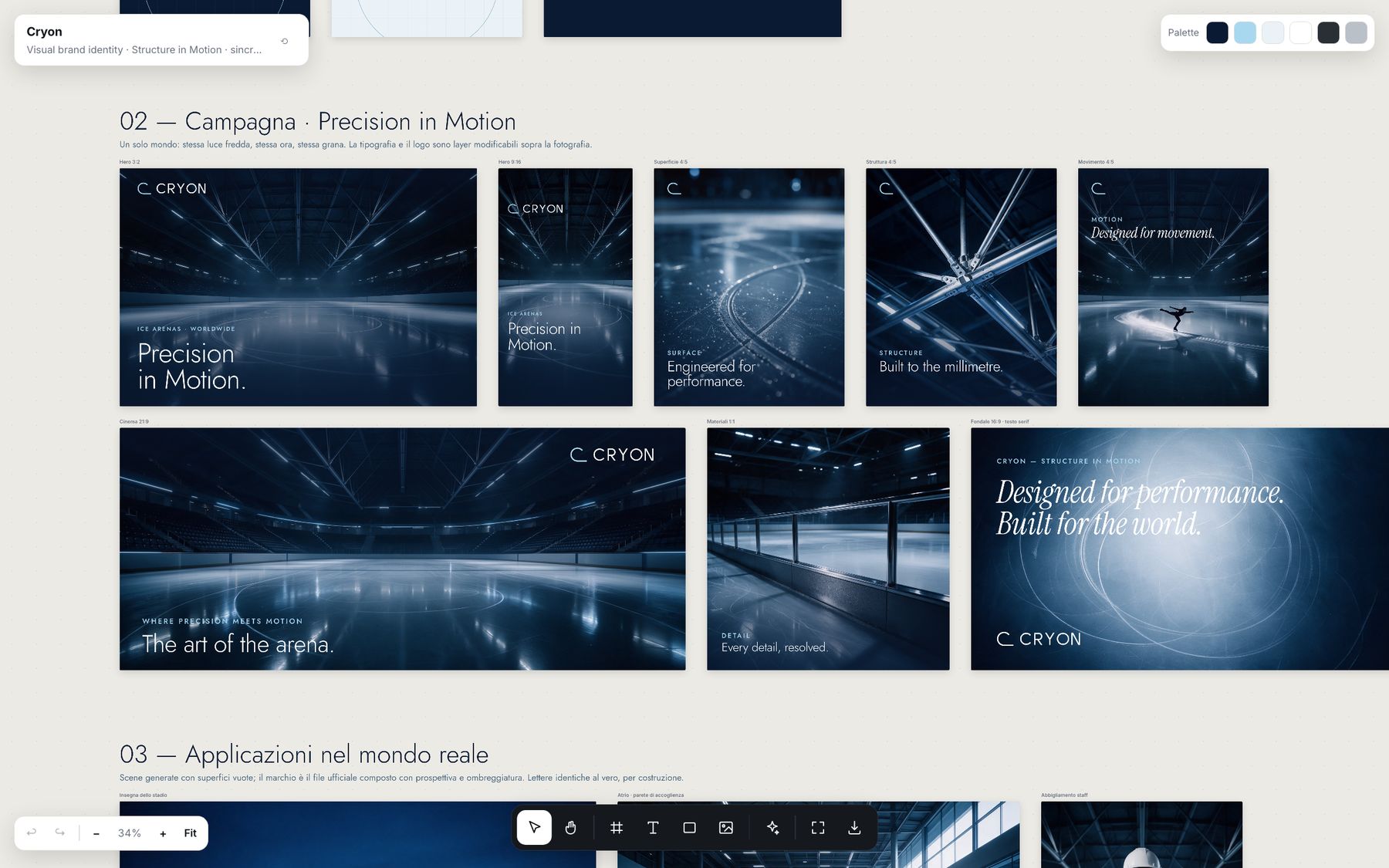Select the Designed for movement skater artboard

1173,287
